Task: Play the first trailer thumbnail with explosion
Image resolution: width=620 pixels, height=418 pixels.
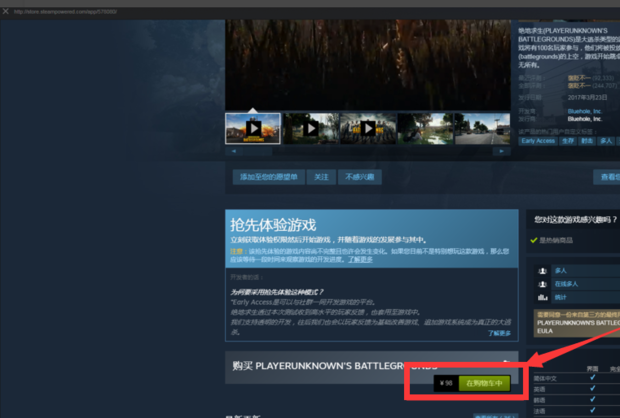Action: click(253, 129)
